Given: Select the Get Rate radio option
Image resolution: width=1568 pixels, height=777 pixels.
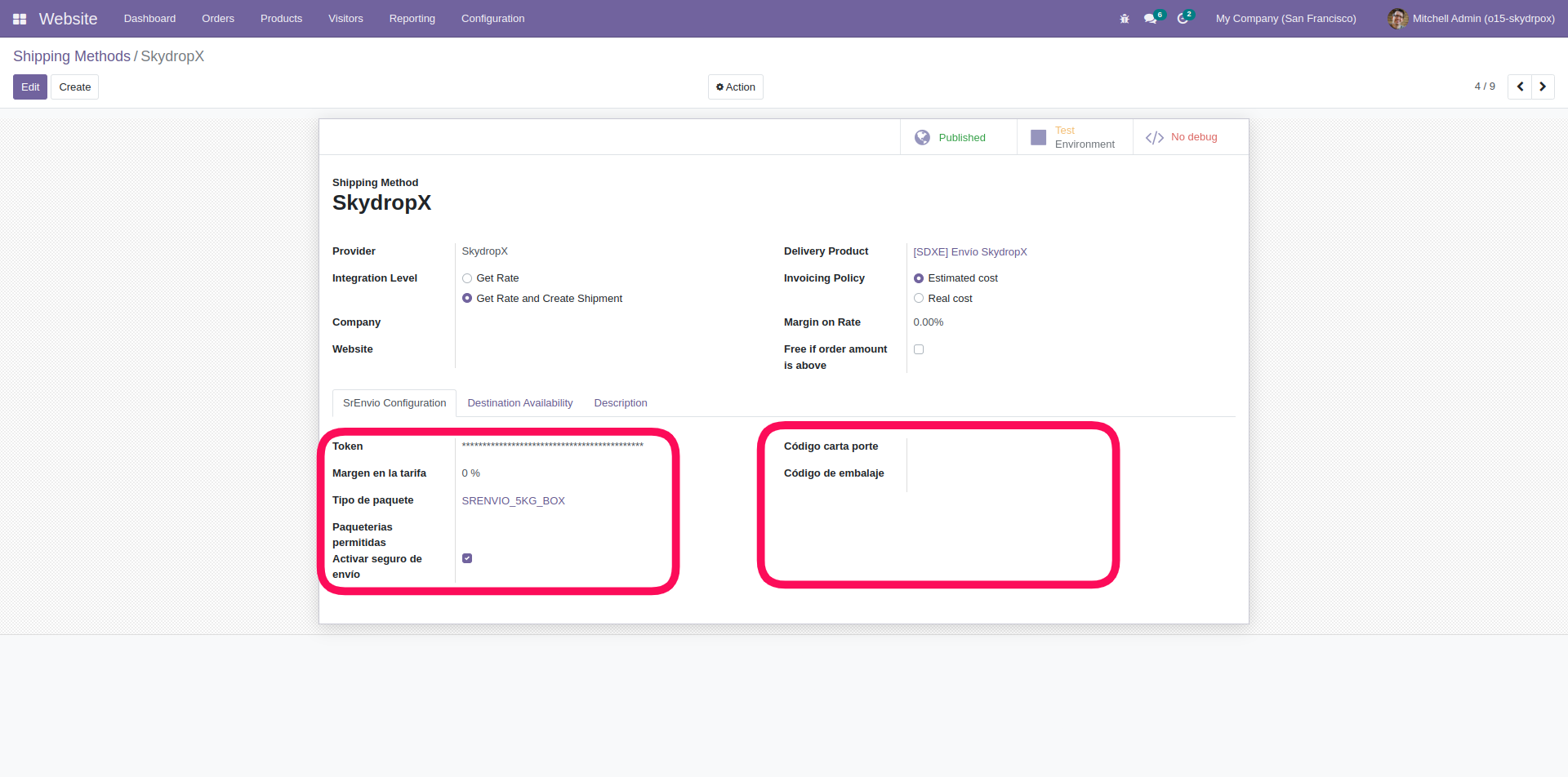Looking at the screenshot, I should click(x=467, y=278).
